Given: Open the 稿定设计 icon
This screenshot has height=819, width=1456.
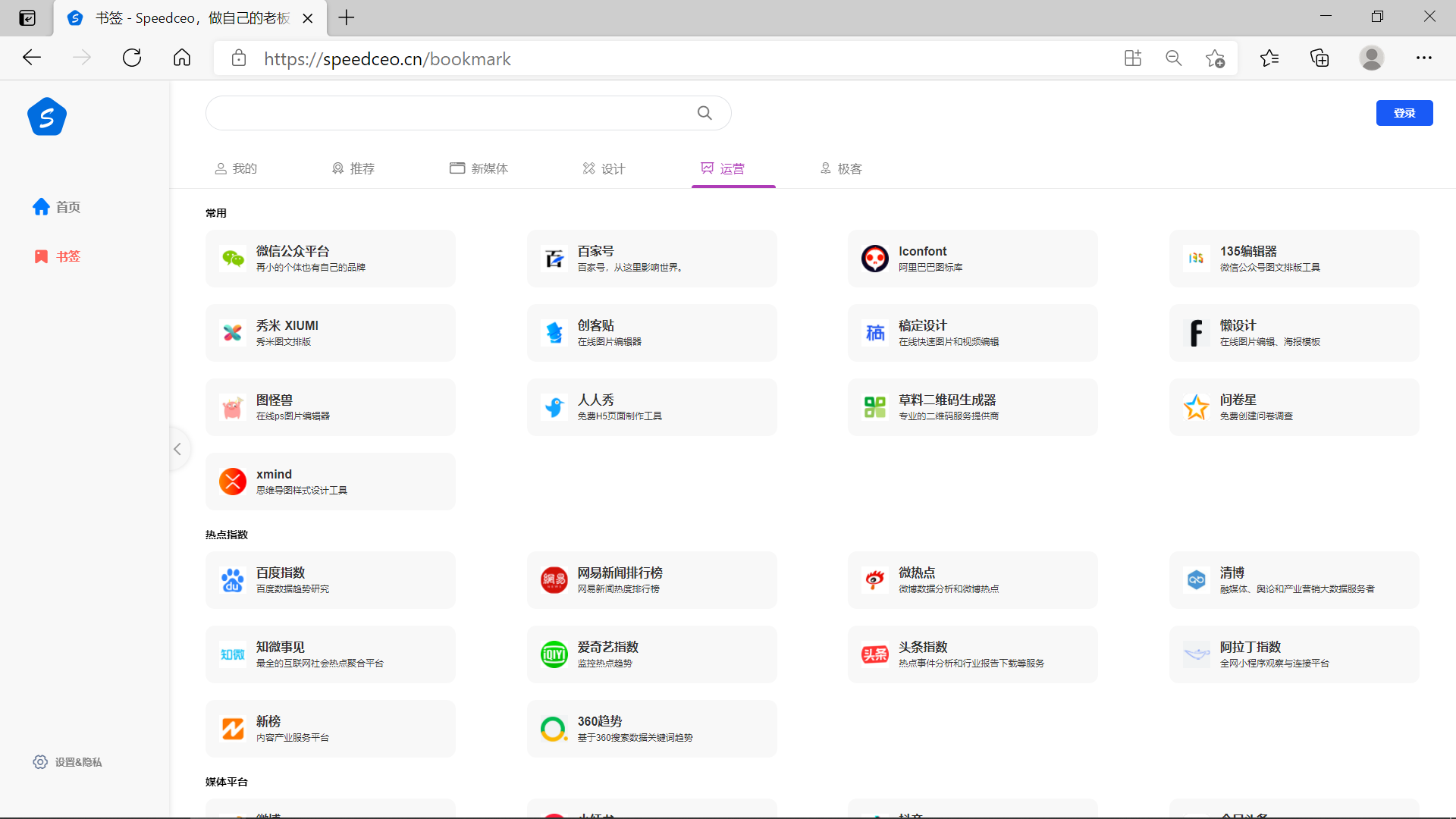Looking at the screenshot, I should point(875,333).
